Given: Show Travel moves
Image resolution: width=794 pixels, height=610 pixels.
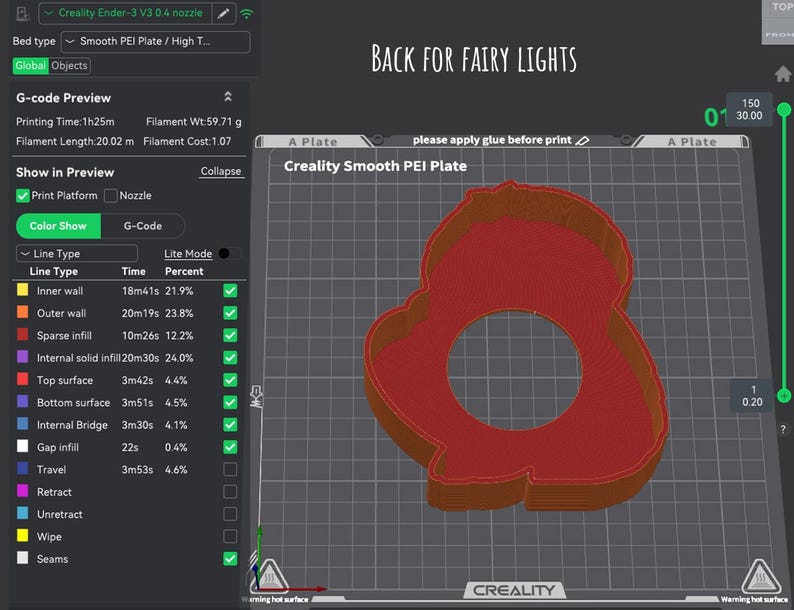Looking at the screenshot, I should [230, 469].
